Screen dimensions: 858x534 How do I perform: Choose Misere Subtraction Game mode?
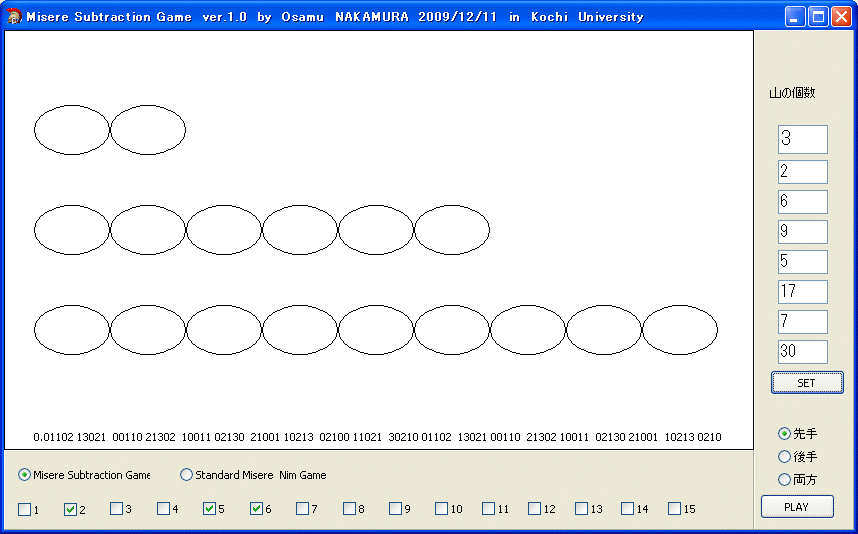(84, 475)
